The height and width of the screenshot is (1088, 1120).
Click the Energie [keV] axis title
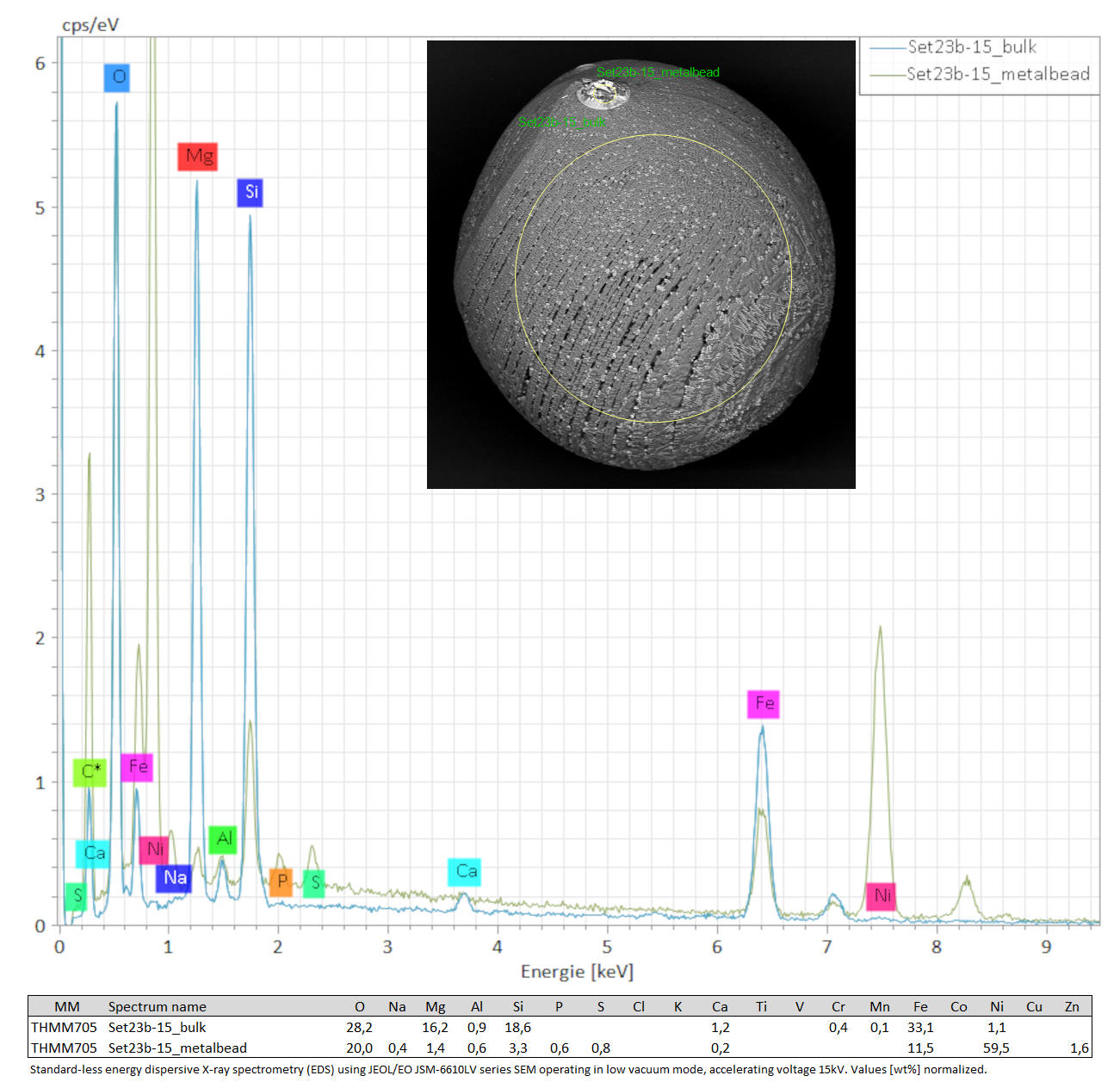(577, 972)
